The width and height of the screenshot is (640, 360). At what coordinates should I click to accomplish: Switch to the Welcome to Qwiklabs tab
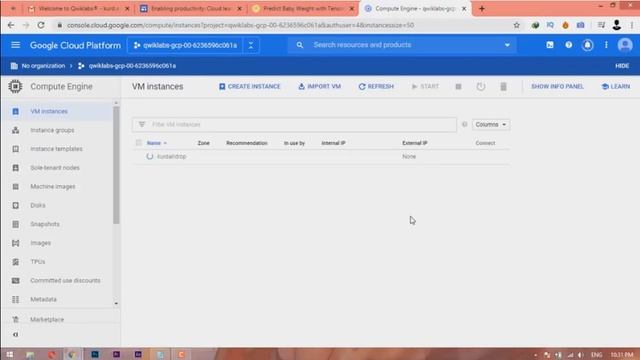[x=78, y=9]
